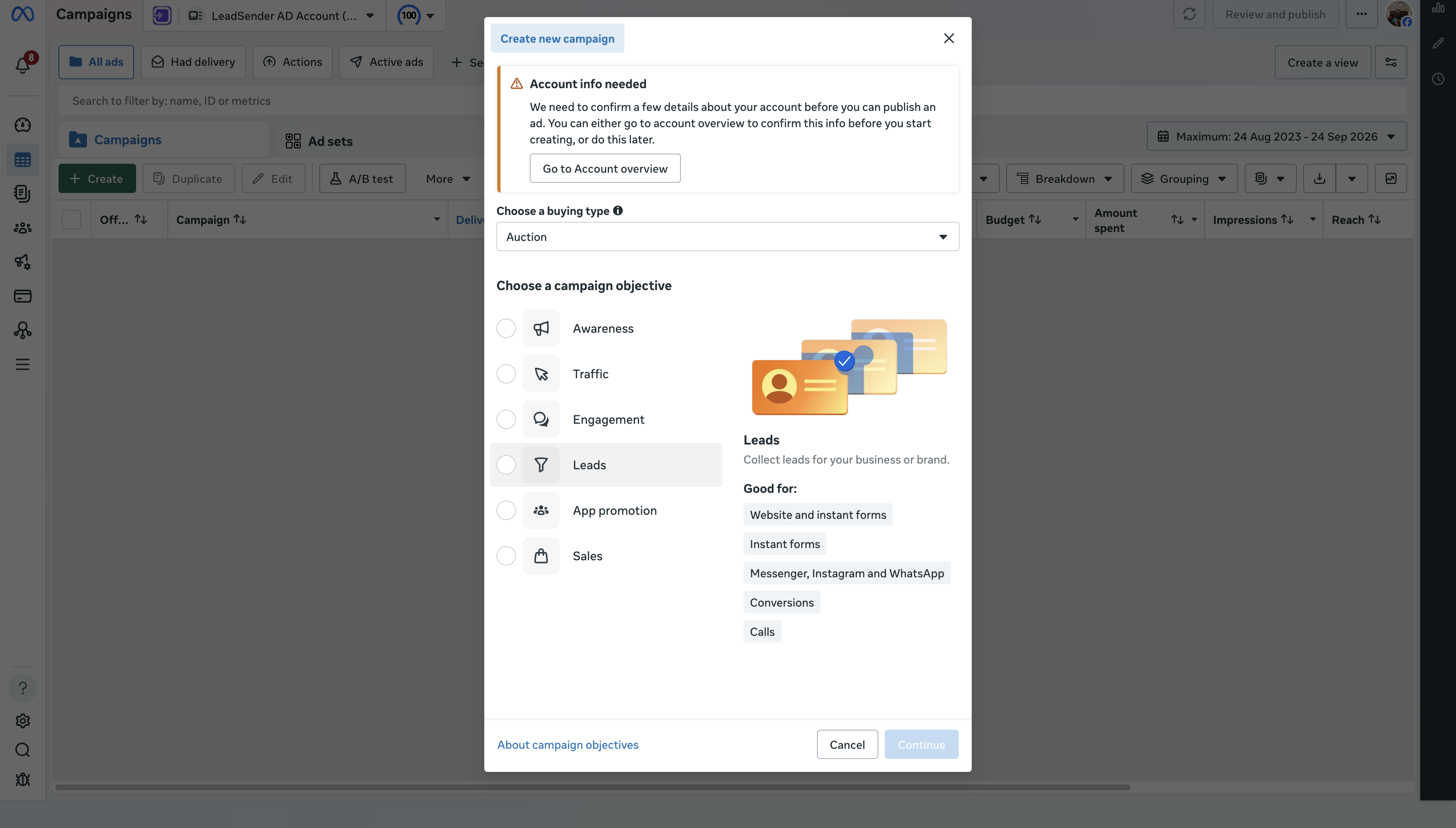
Task: Open the More dropdown in toolbar
Action: [x=448, y=179]
